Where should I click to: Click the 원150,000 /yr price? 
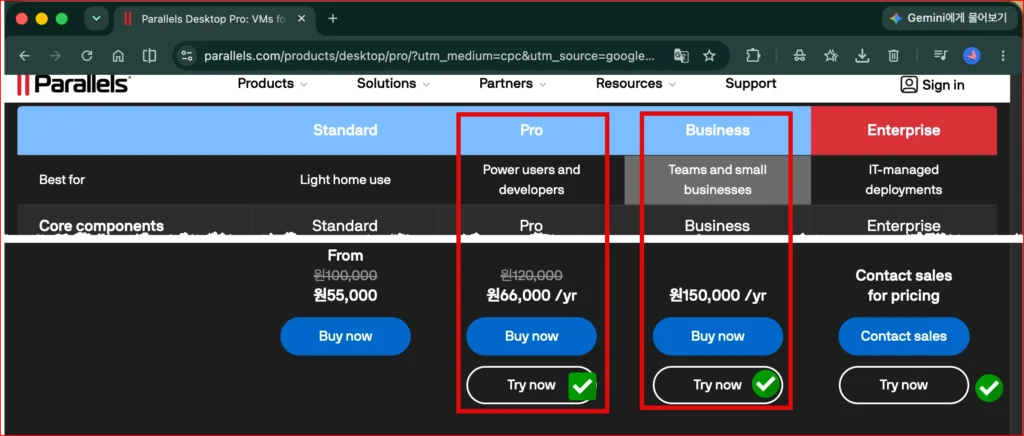click(x=718, y=295)
